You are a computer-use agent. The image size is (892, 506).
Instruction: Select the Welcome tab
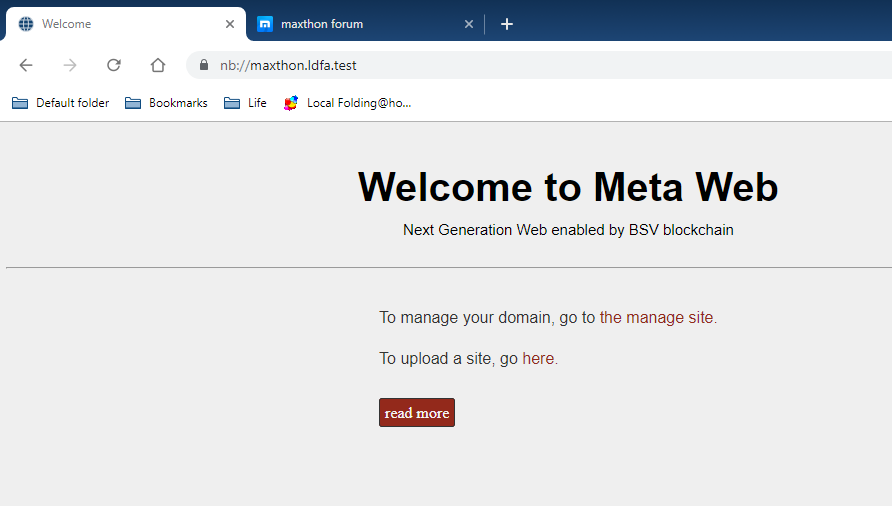click(x=120, y=24)
